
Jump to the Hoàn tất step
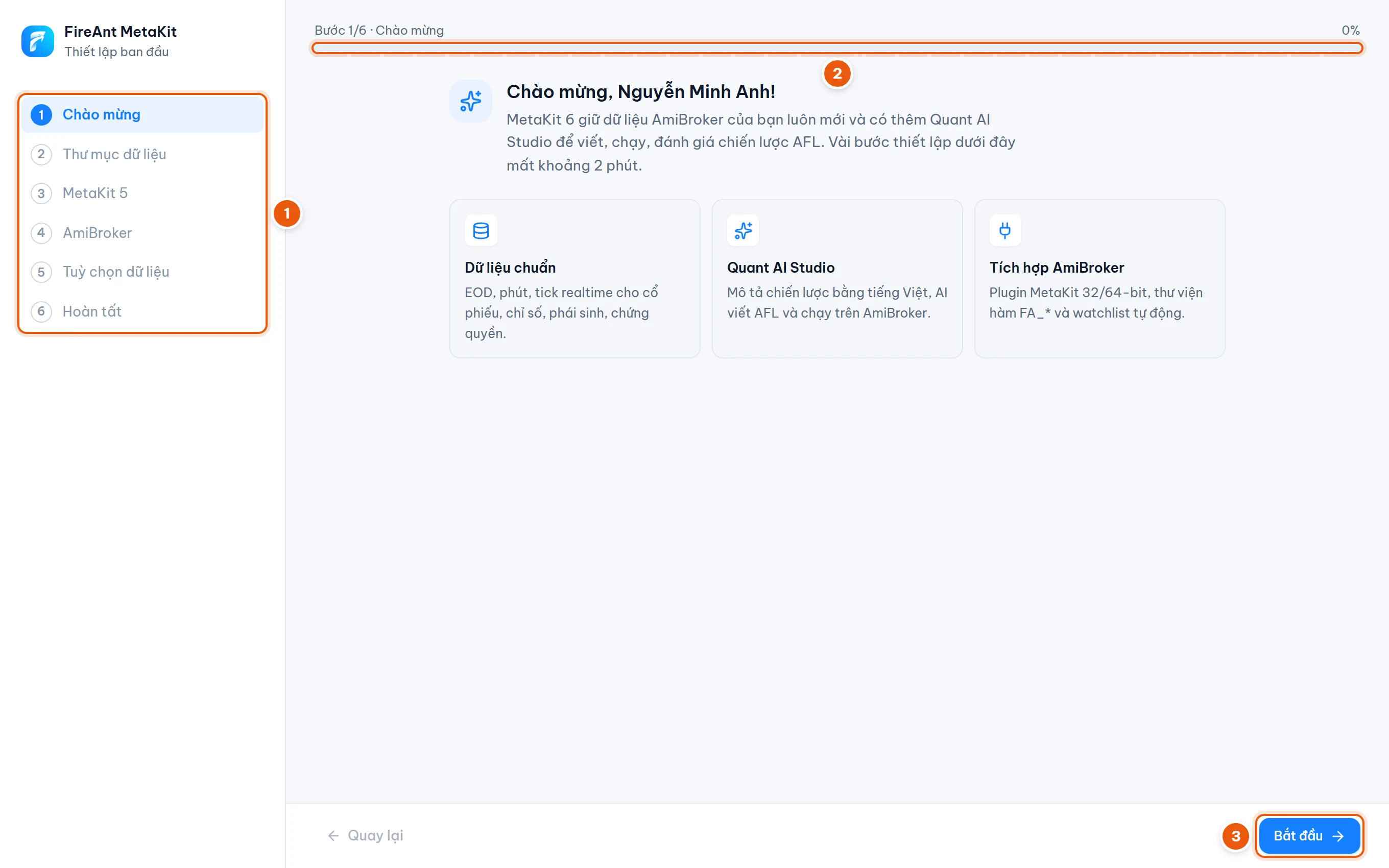click(x=142, y=311)
